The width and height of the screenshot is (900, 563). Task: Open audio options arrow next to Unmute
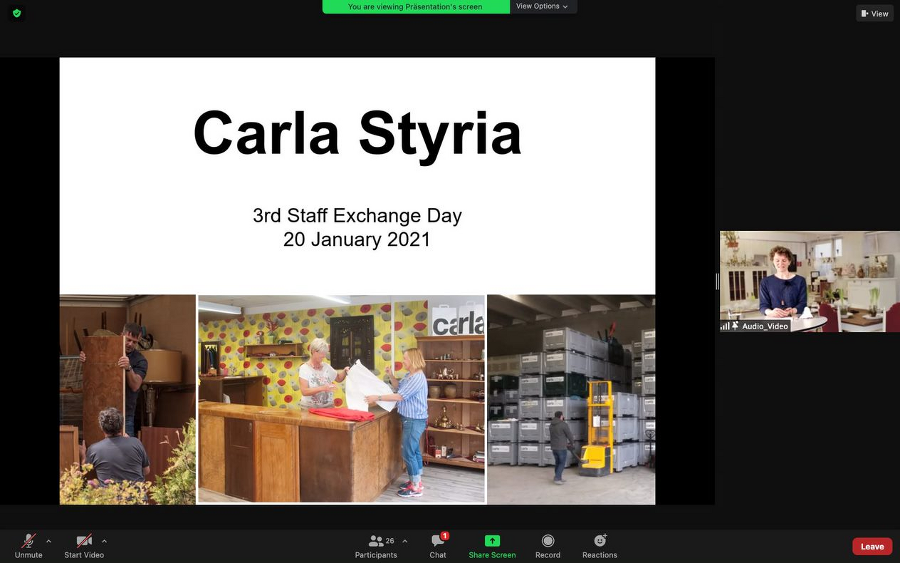(x=49, y=541)
